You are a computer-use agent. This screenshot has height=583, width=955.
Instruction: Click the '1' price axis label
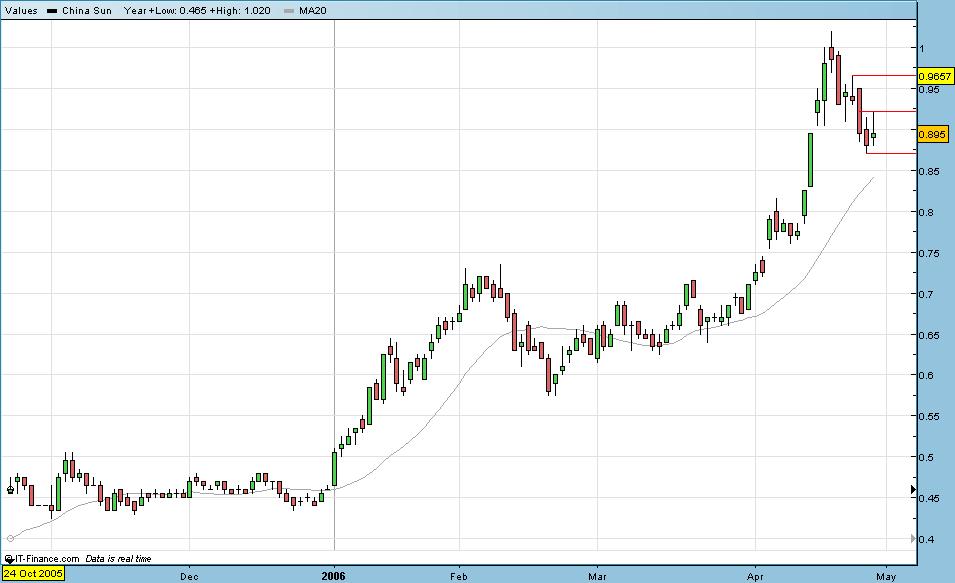coord(922,48)
